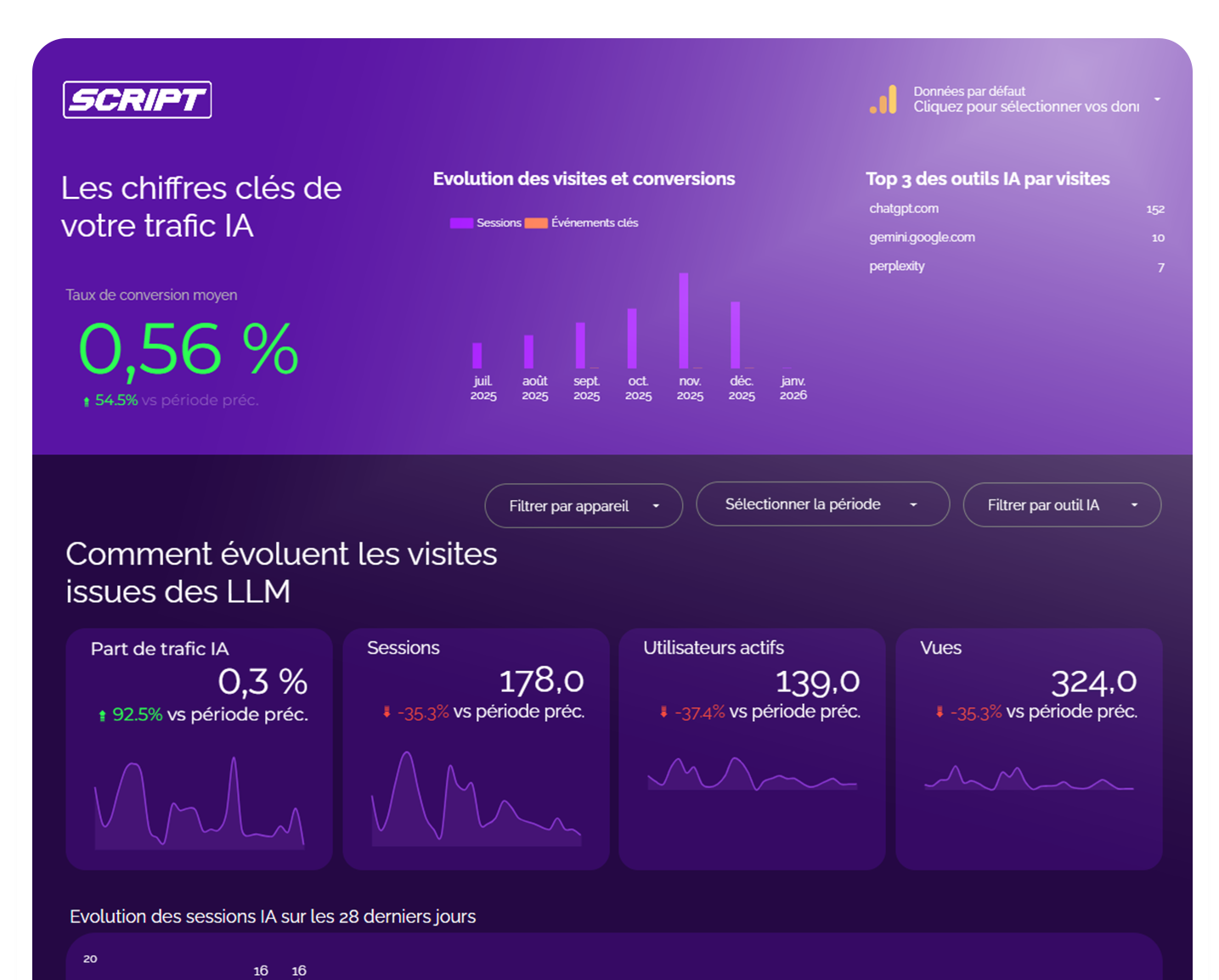This screenshot has height=980, width=1219.
Task: Click red down arrow in Utilisateurs actifs card
Action: click(663, 712)
